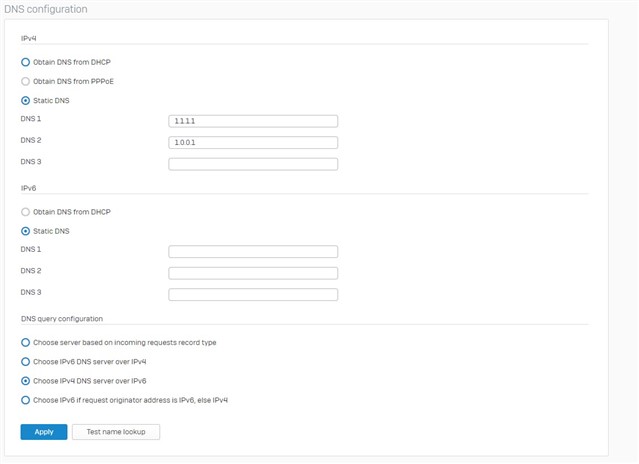Click IPv4 DNS 1 field containing 1.1.1.1
Screen dimensions: 639x464
point(253,121)
